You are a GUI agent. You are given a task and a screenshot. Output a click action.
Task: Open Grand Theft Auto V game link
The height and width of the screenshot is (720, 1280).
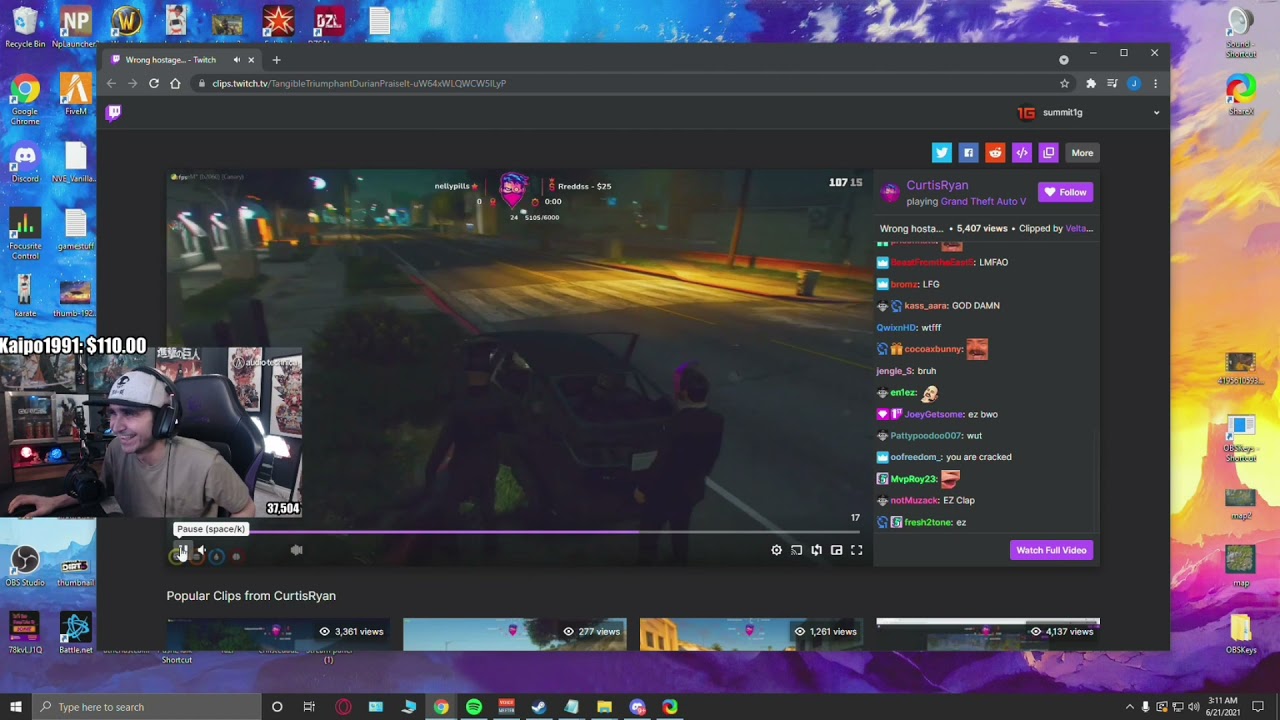point(983,201)
